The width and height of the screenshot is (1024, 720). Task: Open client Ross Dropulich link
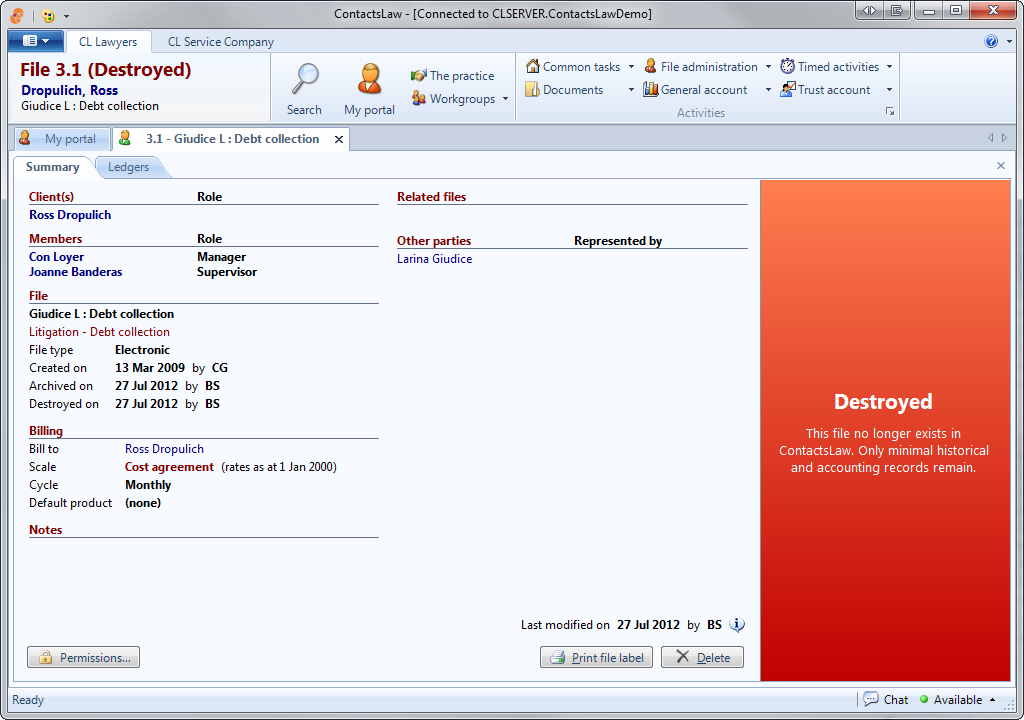[x=70, y=215]
